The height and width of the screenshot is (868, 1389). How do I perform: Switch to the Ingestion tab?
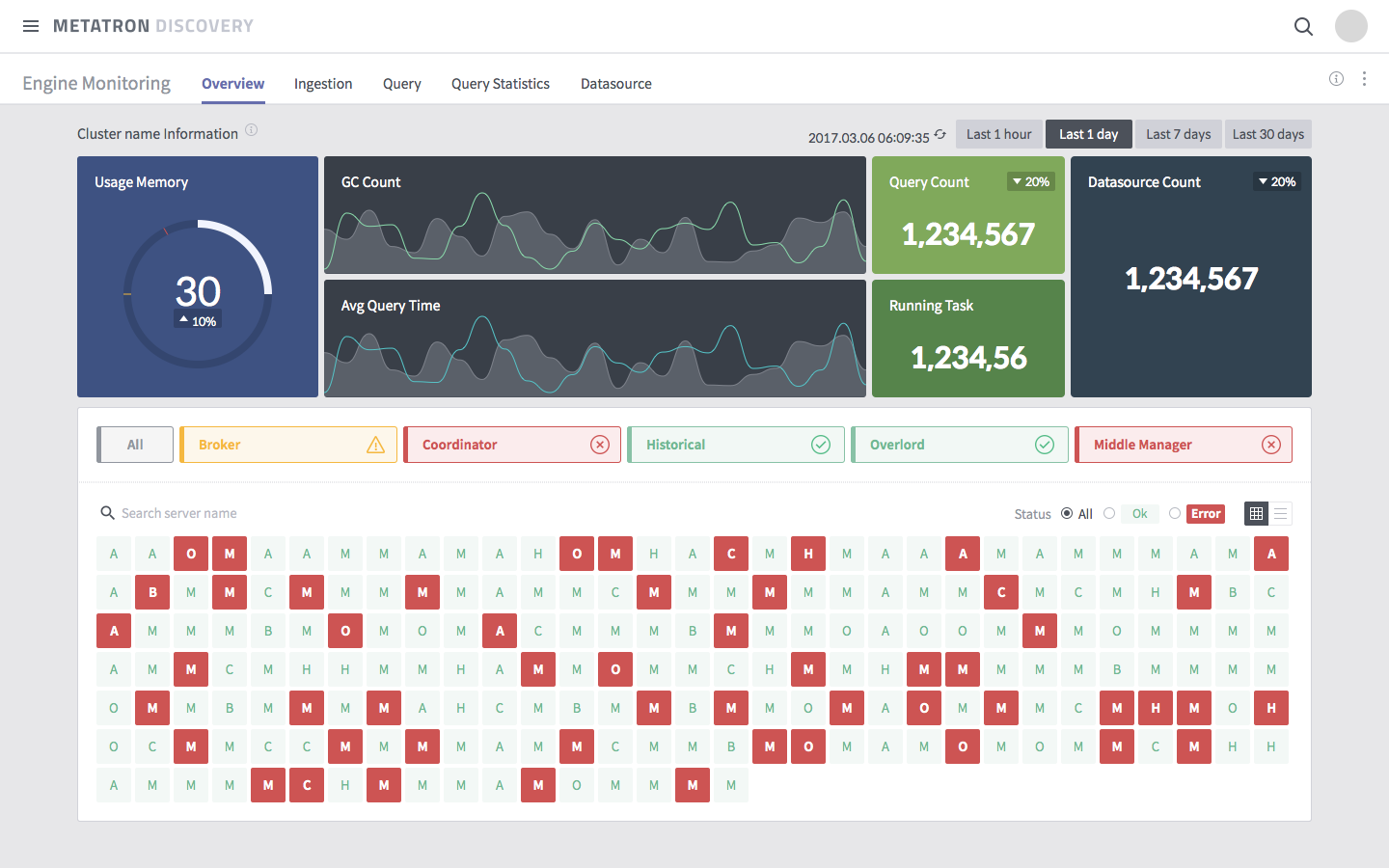[x=323, y=84]
